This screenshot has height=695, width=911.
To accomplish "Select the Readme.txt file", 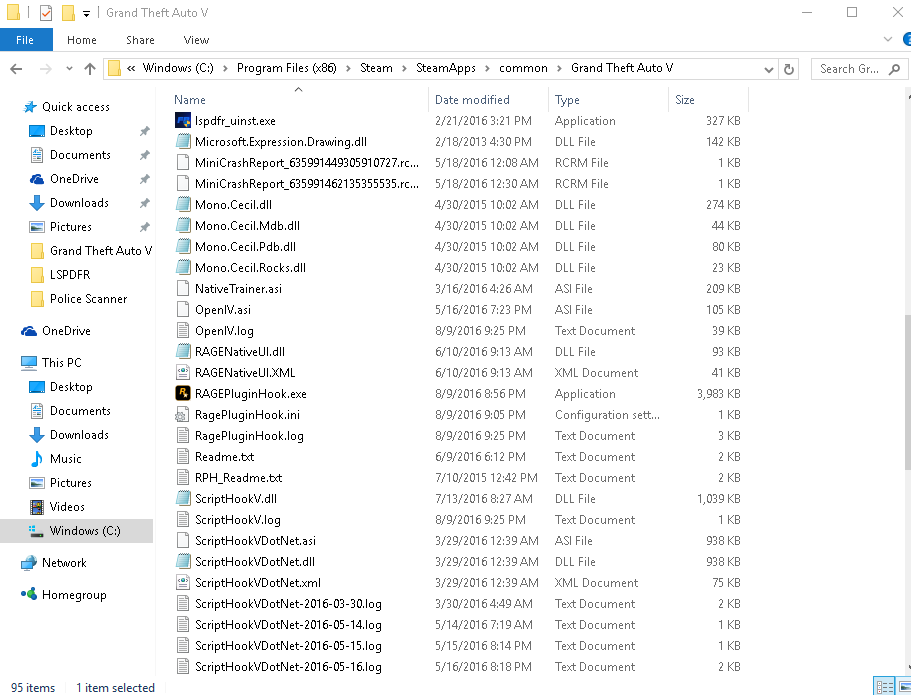I will point(224,457).
